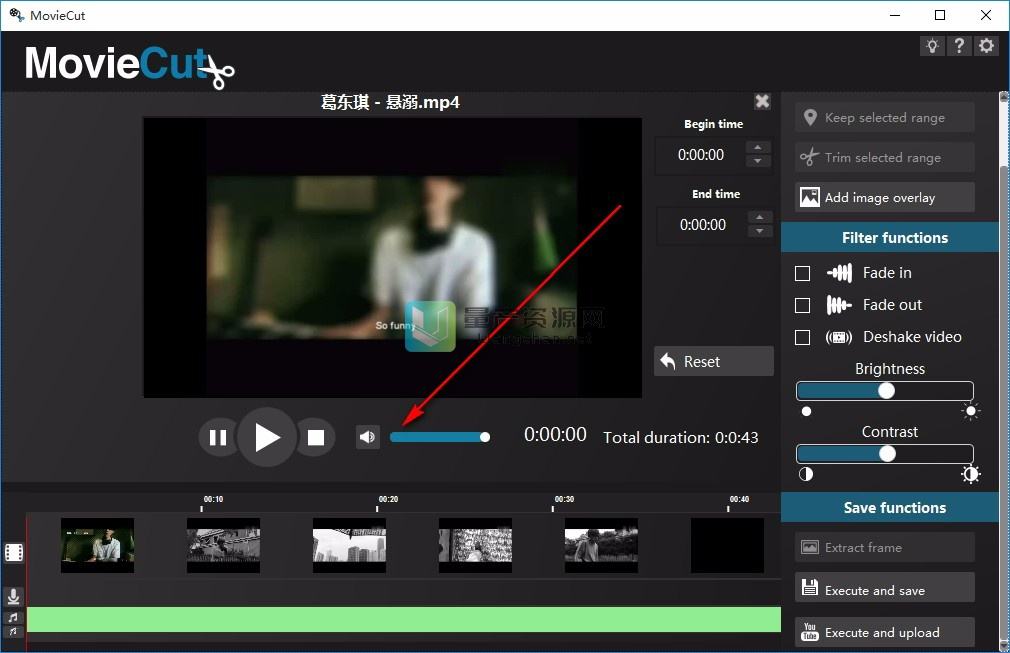
Task: Open settings with the gear icon
Action: click(987, 46)
